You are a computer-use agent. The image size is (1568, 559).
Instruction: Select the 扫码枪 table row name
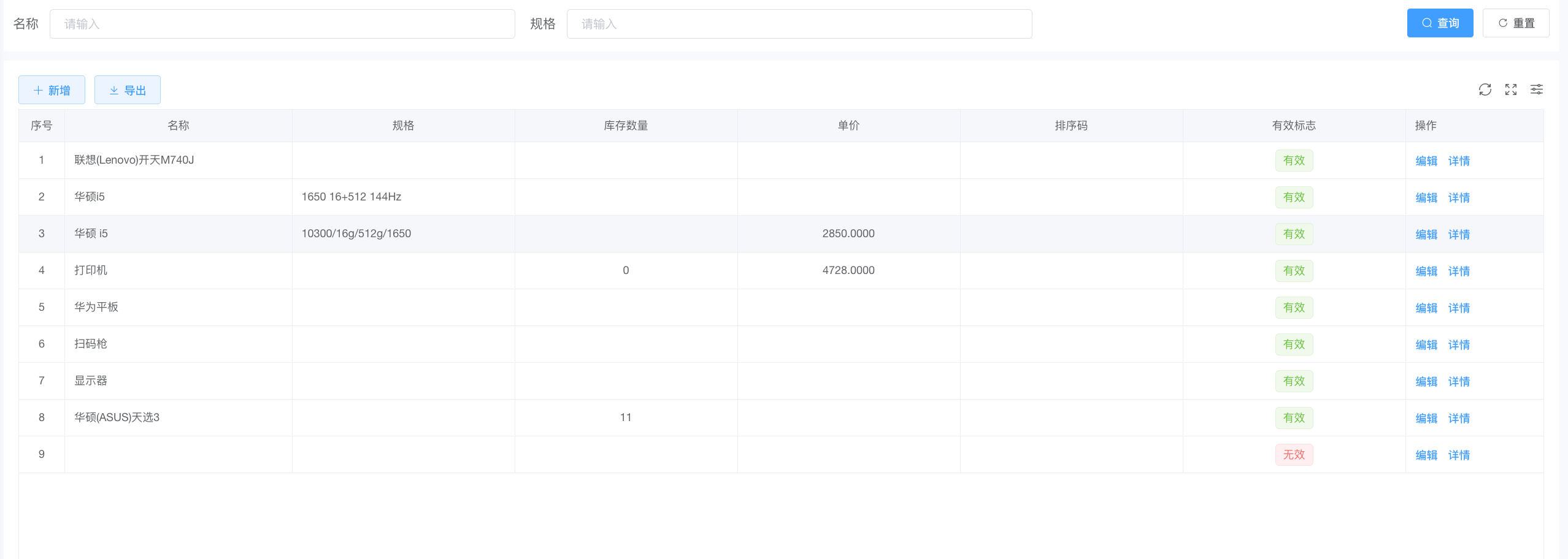click(91, 344)
